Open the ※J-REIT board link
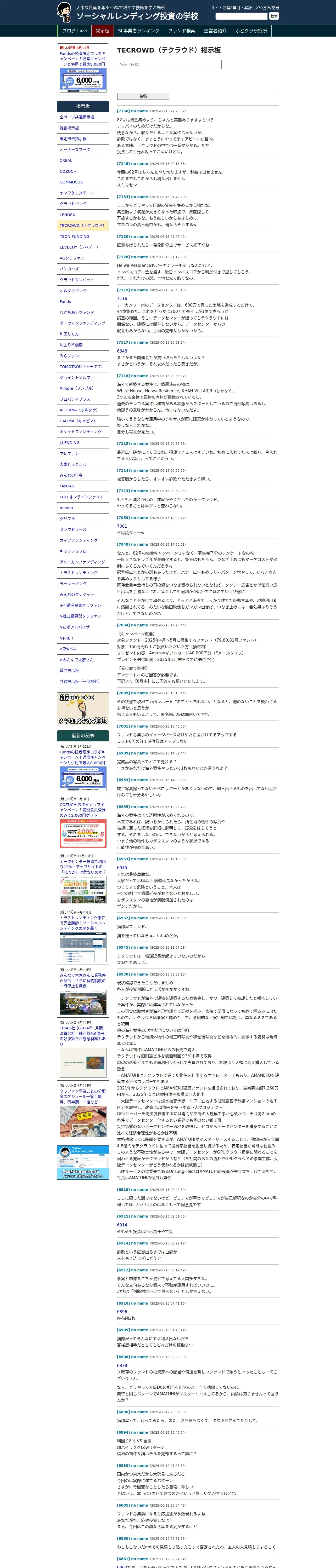Viewport: 336px width, 1568px height. [83, 638]
